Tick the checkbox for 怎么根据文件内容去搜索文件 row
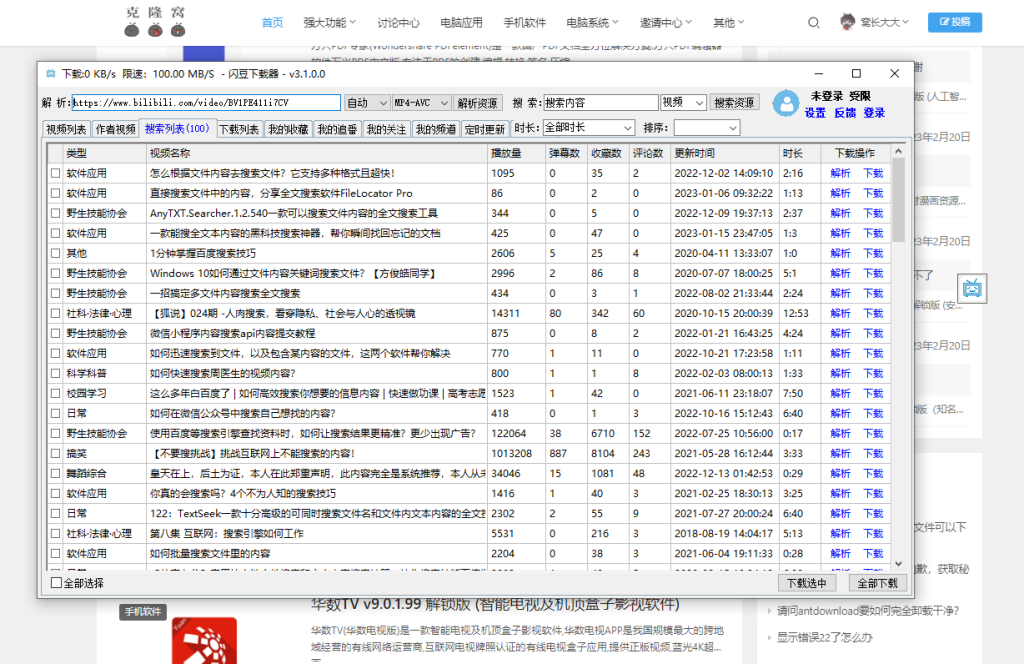The width and height of the screenshot is (1024, 664). [56, 174]
